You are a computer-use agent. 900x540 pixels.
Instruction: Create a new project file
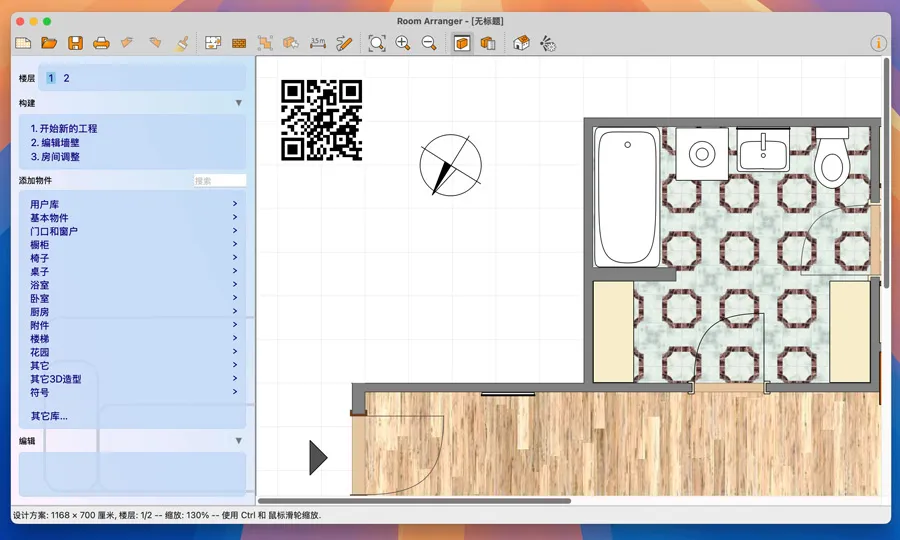[x=22, y=43]
